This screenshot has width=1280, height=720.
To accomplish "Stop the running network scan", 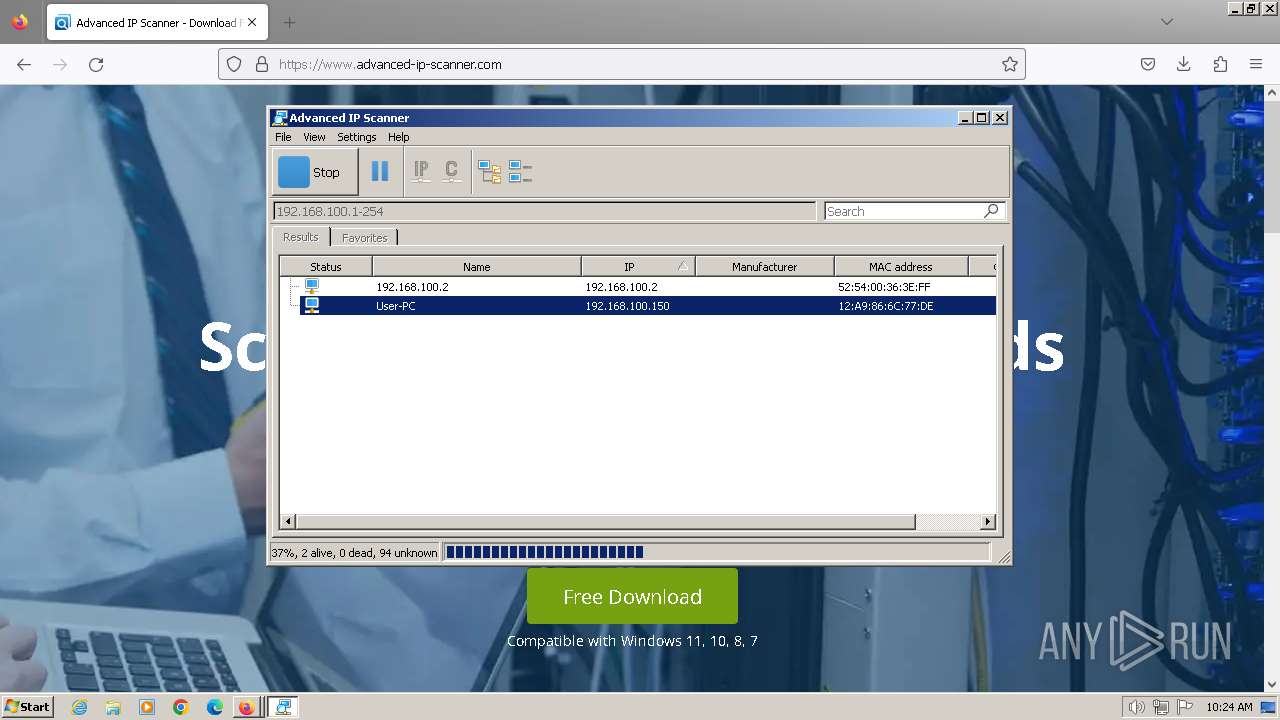I will [x=315, y=172].
